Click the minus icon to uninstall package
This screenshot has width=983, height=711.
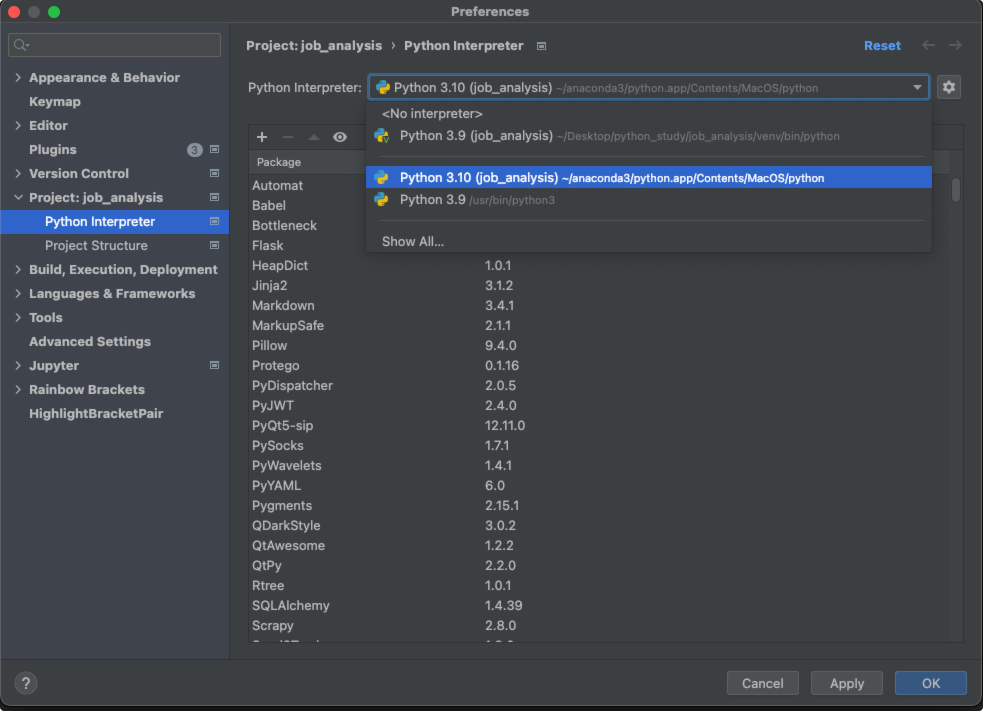point(288,137)
